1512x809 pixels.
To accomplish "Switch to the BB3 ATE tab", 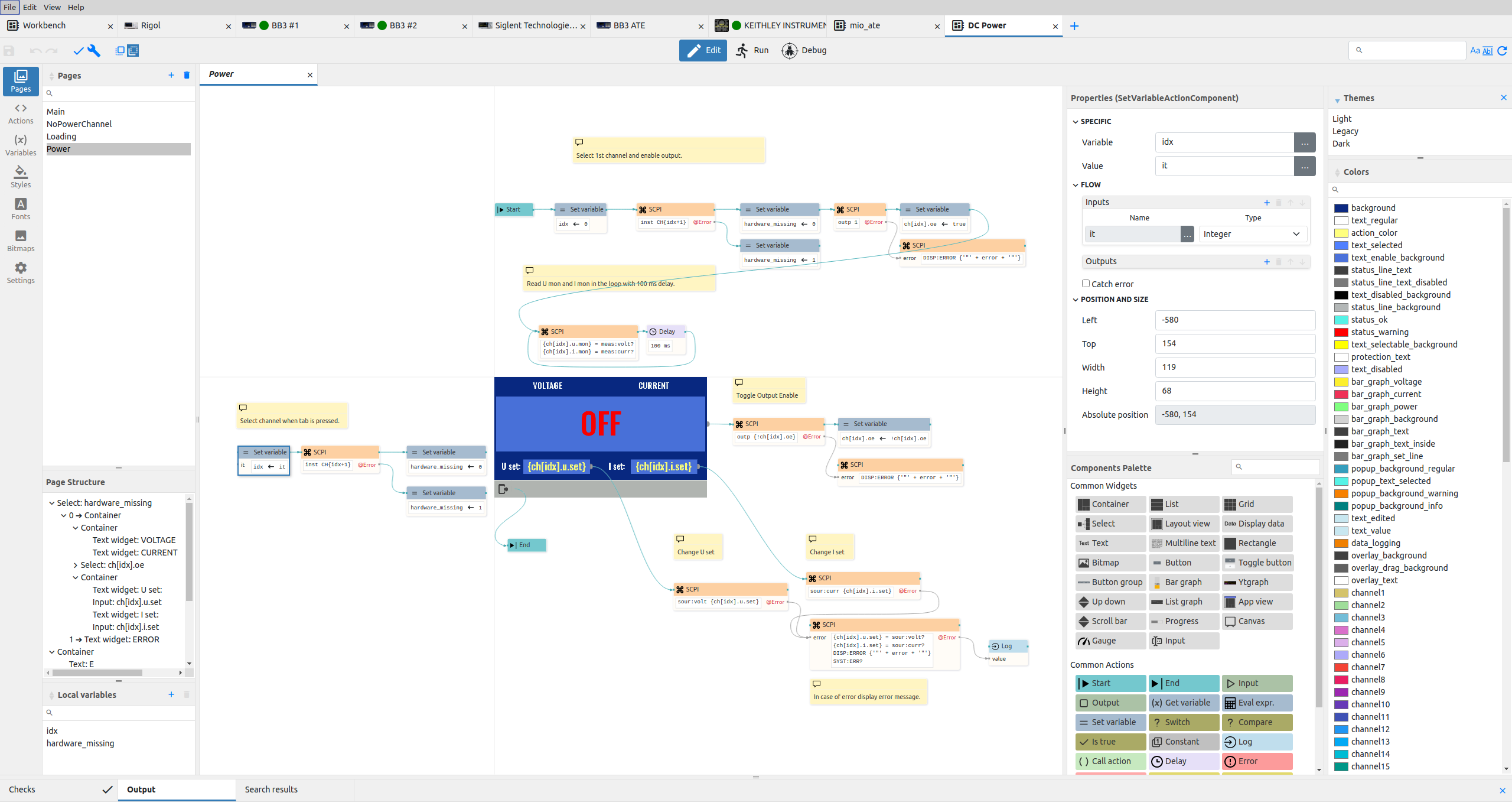I will (x=649, y=25).
